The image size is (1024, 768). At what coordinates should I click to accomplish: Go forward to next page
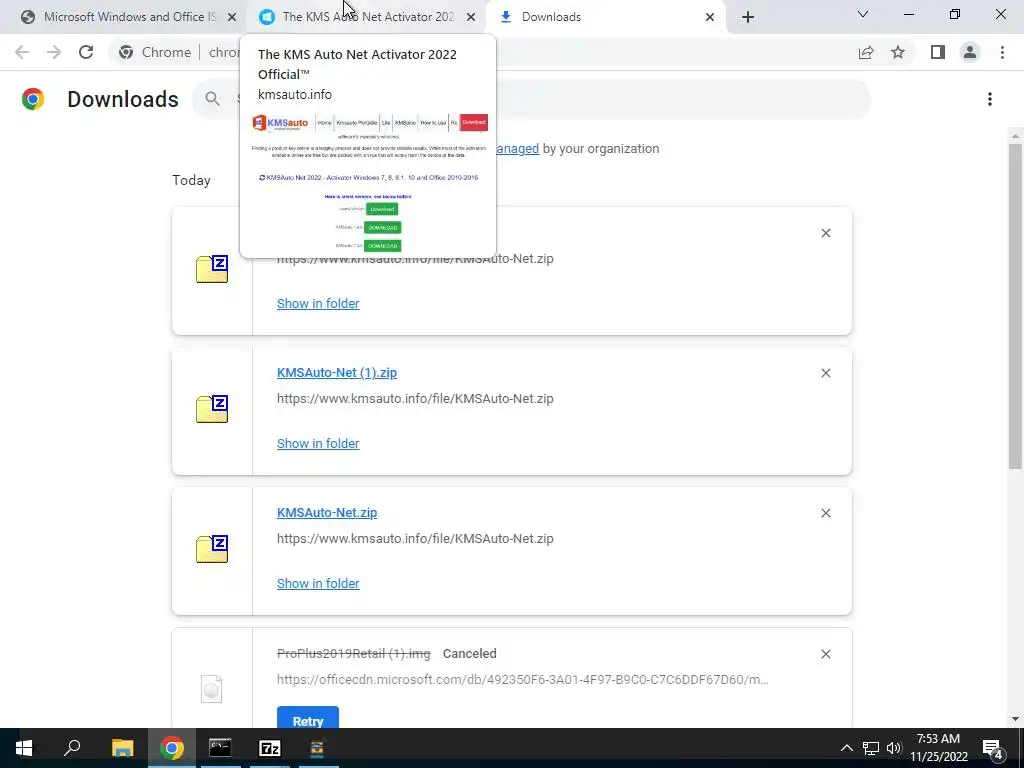click(x=54, y=52)
